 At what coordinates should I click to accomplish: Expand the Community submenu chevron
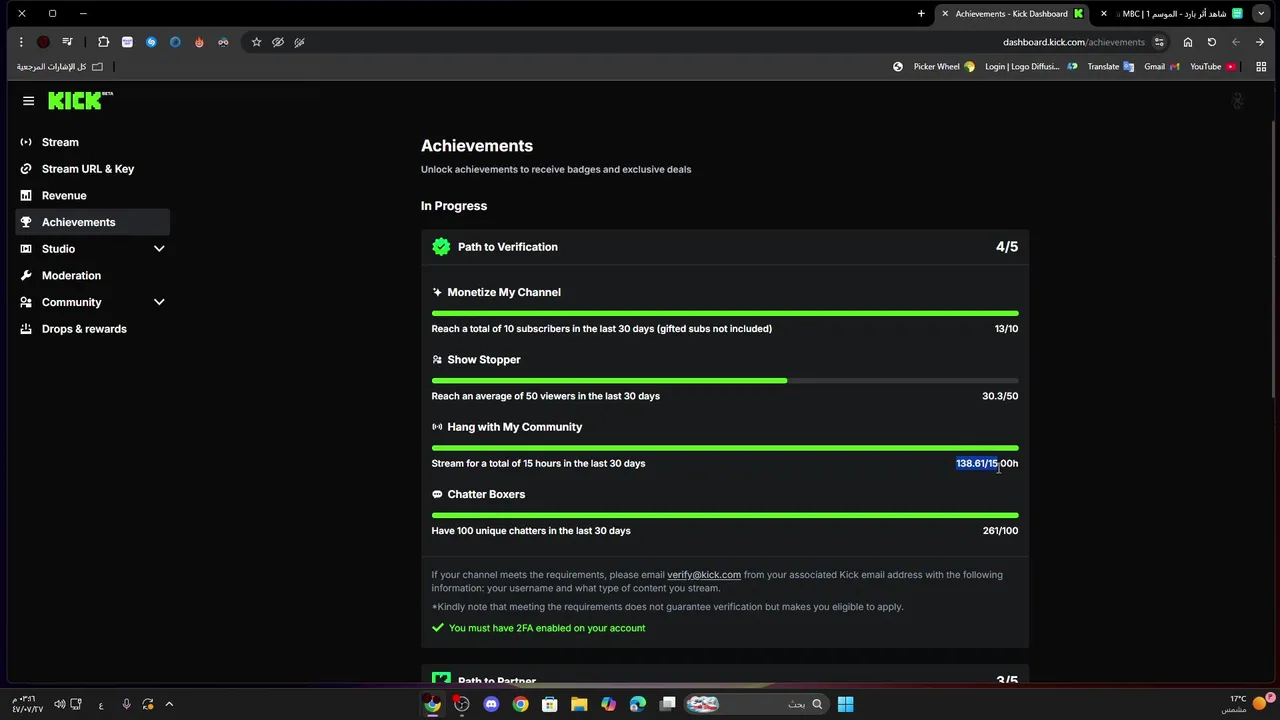tap(159, 302)
